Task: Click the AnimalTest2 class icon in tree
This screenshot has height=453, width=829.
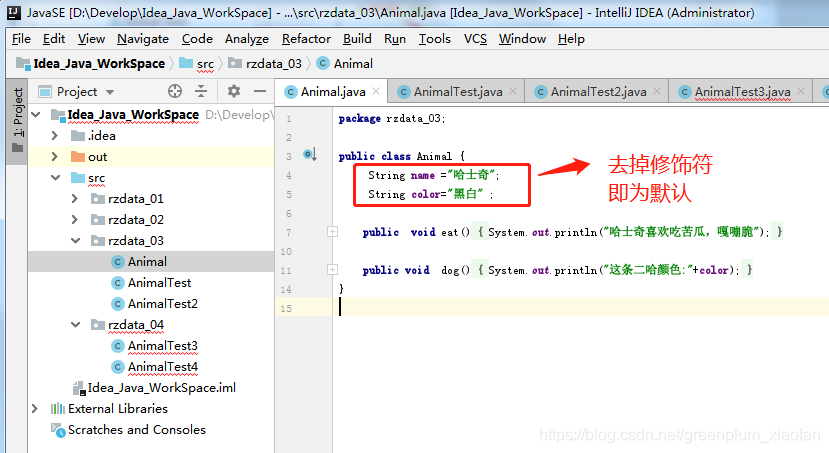Action: pos(118,304)
